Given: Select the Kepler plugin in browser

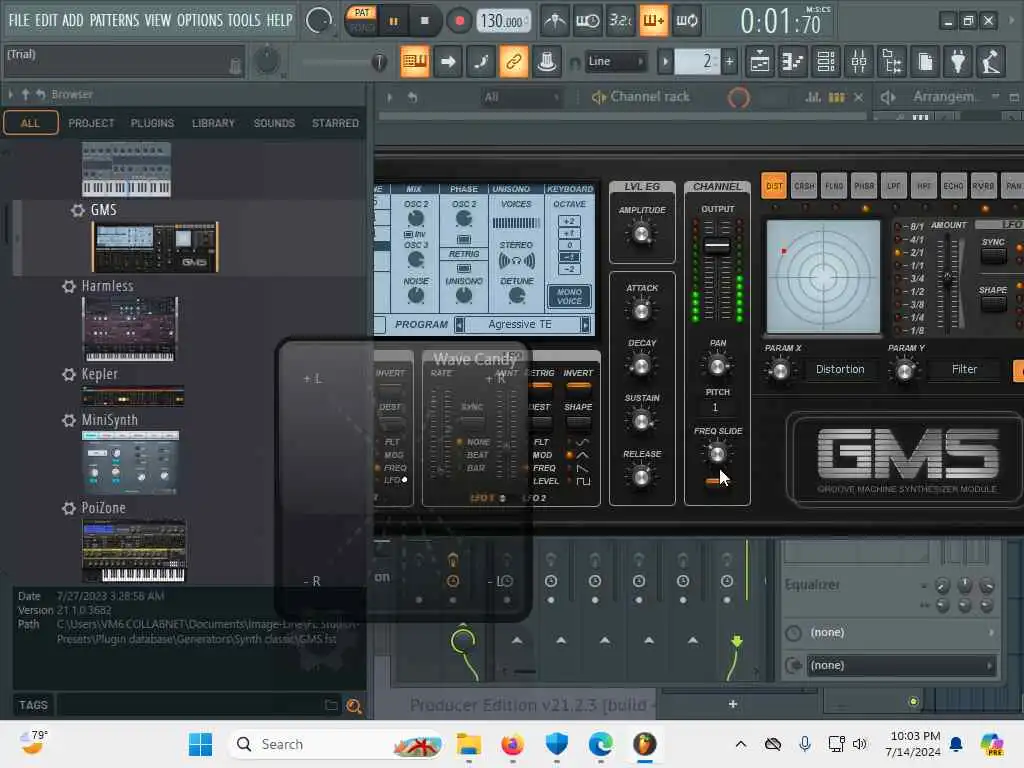Looking at the screenshot, I should tap(99, 374).
